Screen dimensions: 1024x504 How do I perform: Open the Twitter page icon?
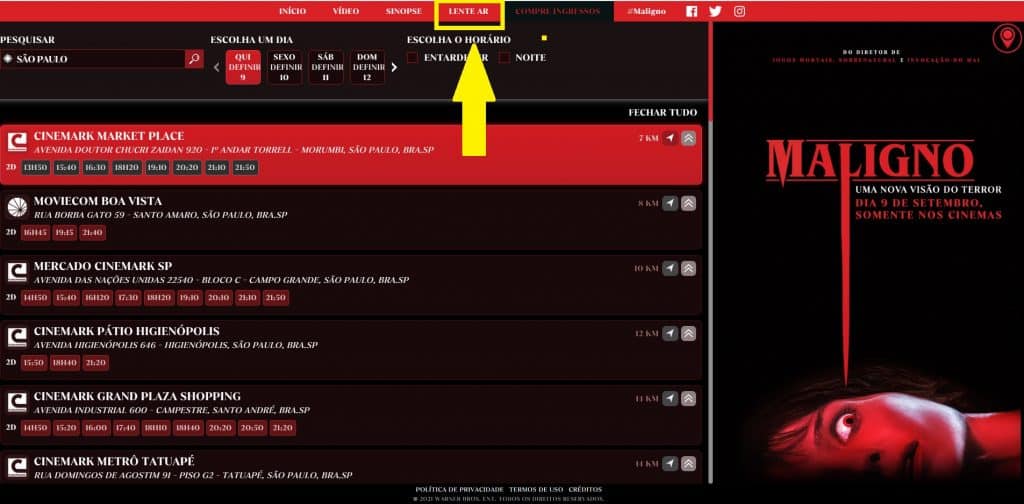715,11
